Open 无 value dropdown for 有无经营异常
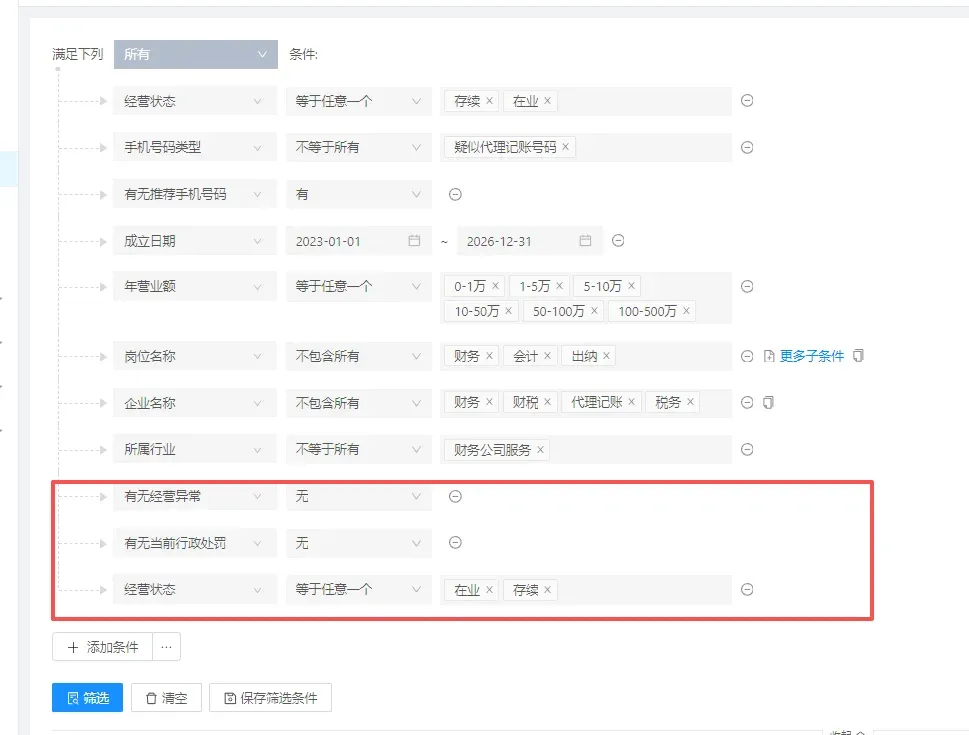The width and height of the screenshot is (969, 735). [358, 496]
